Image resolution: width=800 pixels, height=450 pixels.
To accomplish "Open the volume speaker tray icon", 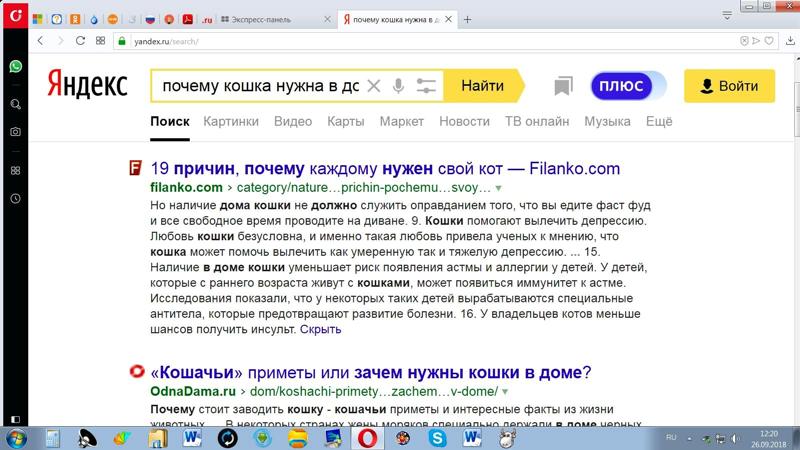I will 735,438.
